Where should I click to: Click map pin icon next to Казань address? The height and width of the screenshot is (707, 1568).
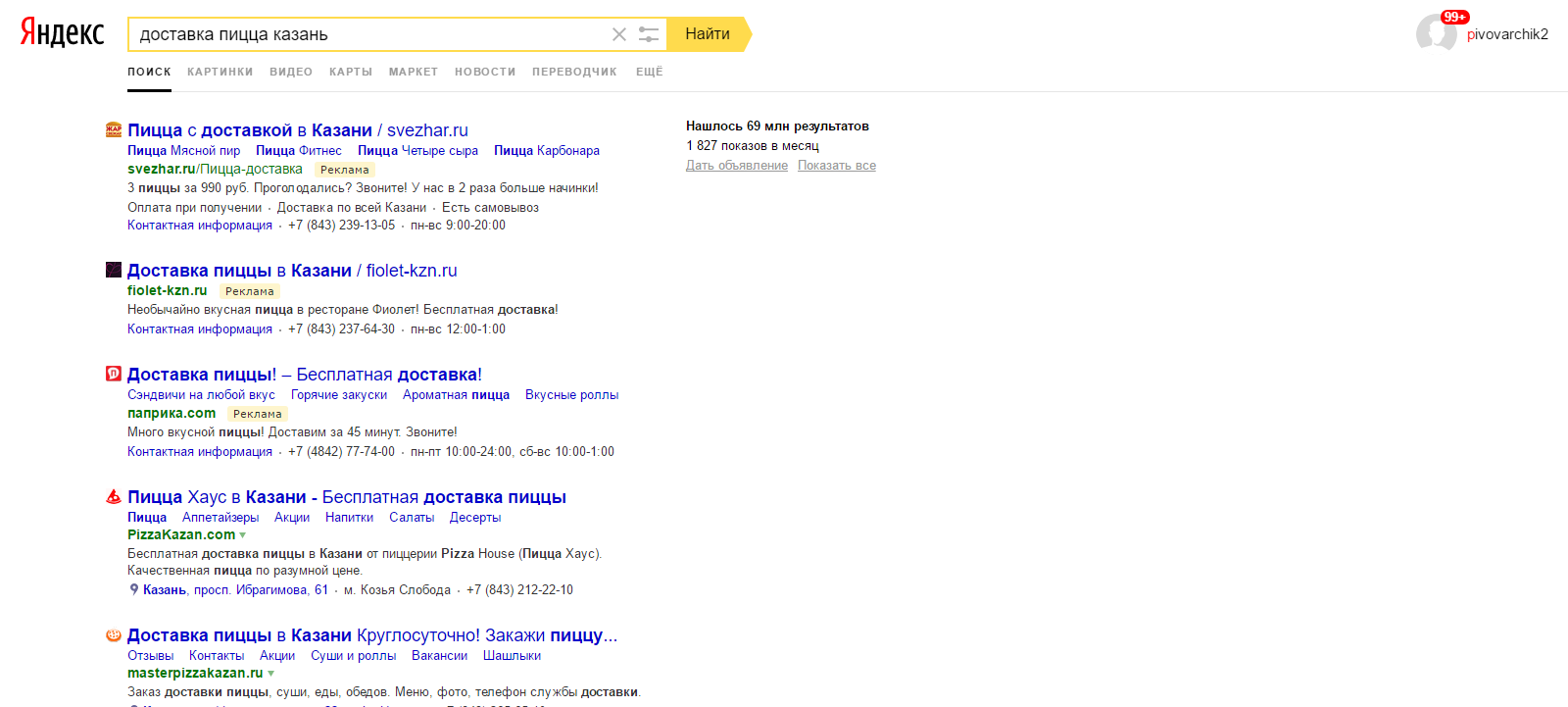(134, 589)
